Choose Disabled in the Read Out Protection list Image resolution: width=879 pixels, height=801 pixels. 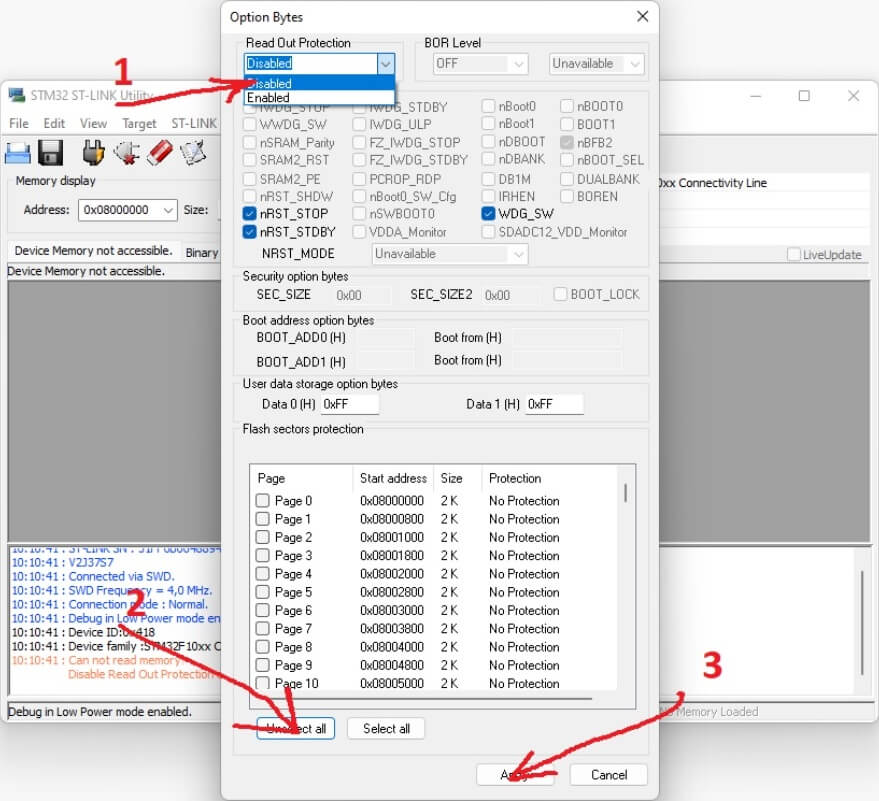320,84
